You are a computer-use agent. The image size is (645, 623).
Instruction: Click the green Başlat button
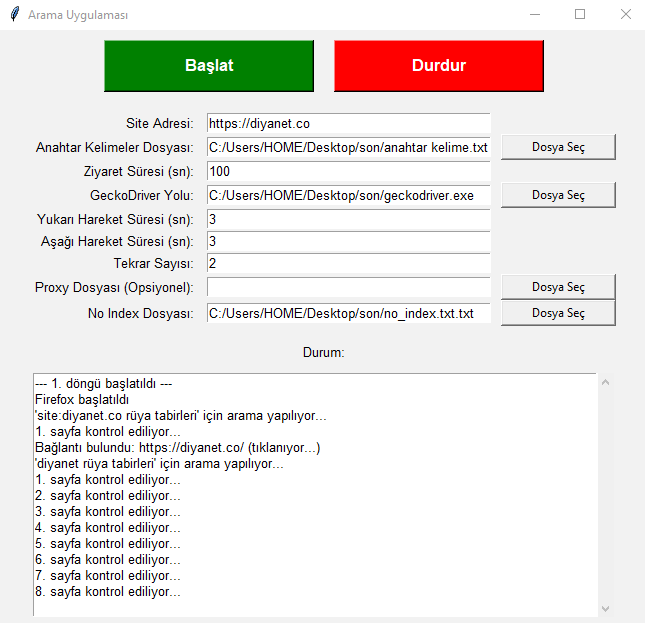click(x=209, y=66)
